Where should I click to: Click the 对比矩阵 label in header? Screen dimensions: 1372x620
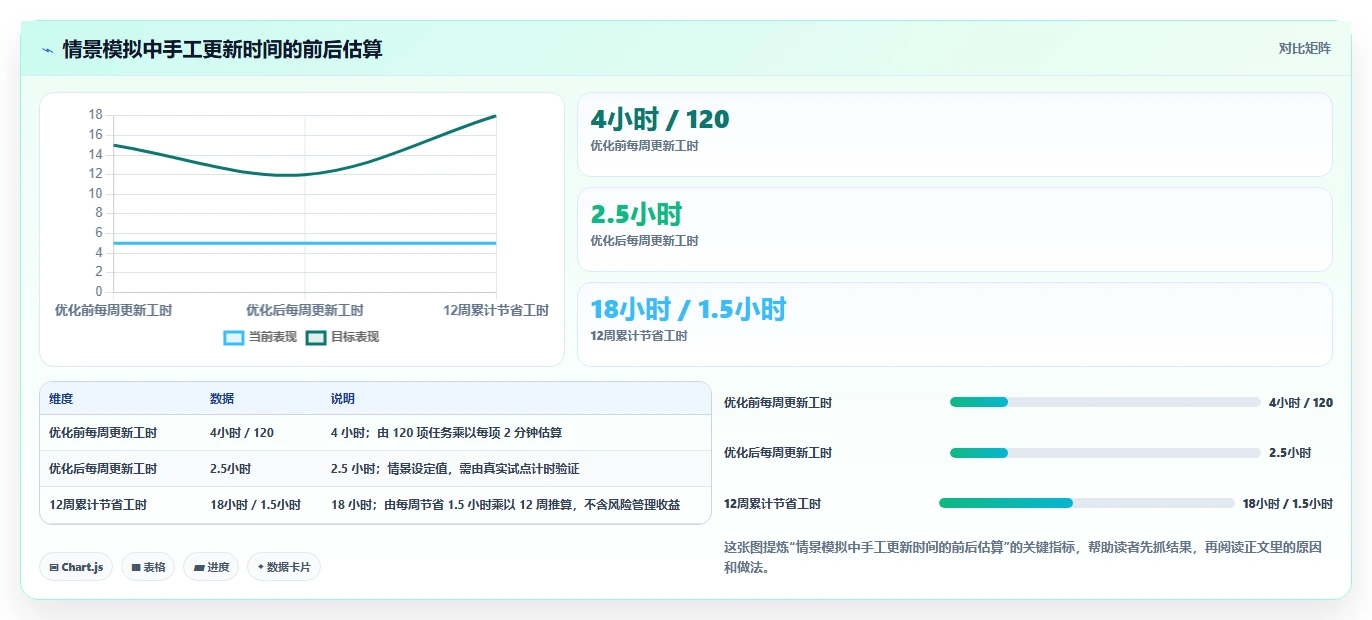click(1304, 48)
